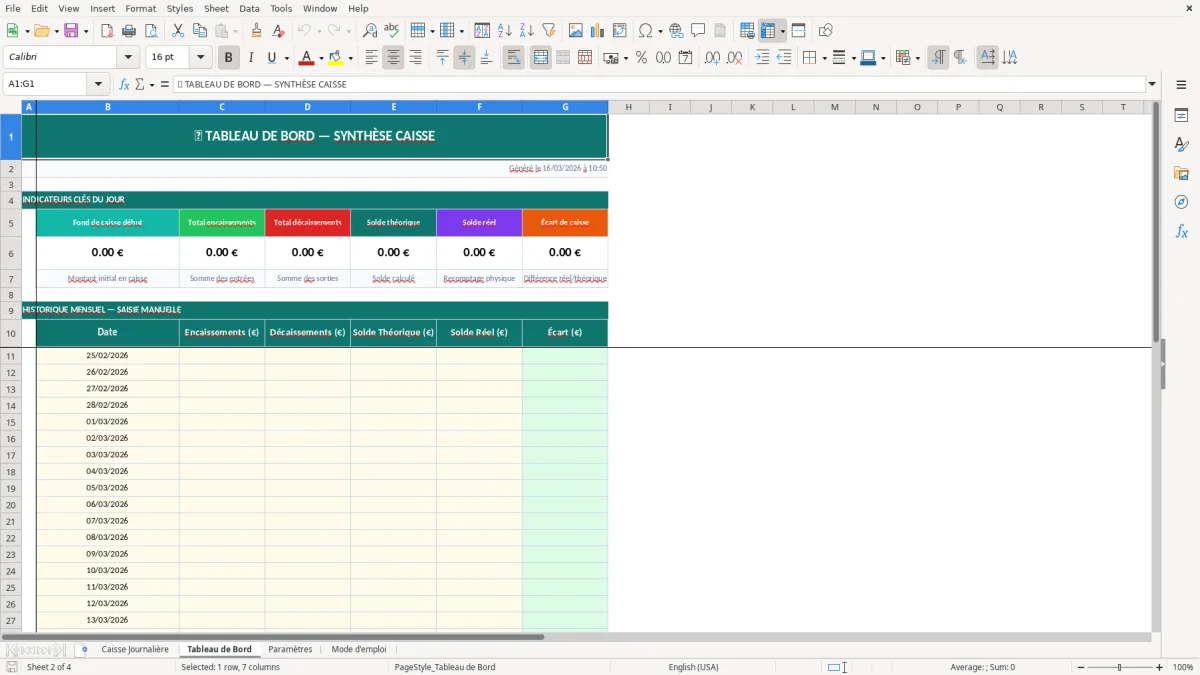Image resolution: width=1200 pixels, height=675 pixels.
Task: Sort ascending with the A-Z arrow icon
Action: [x=505, y=31]
